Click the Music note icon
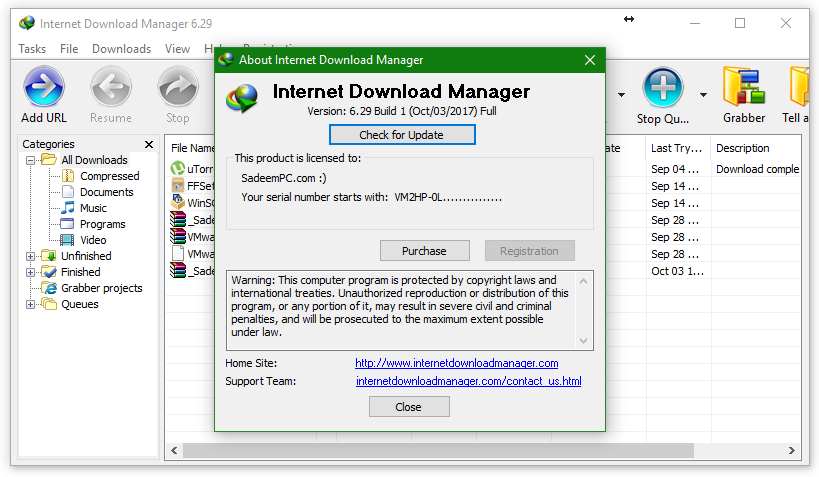This screenshot has height=477, width=819. (68, 208)
